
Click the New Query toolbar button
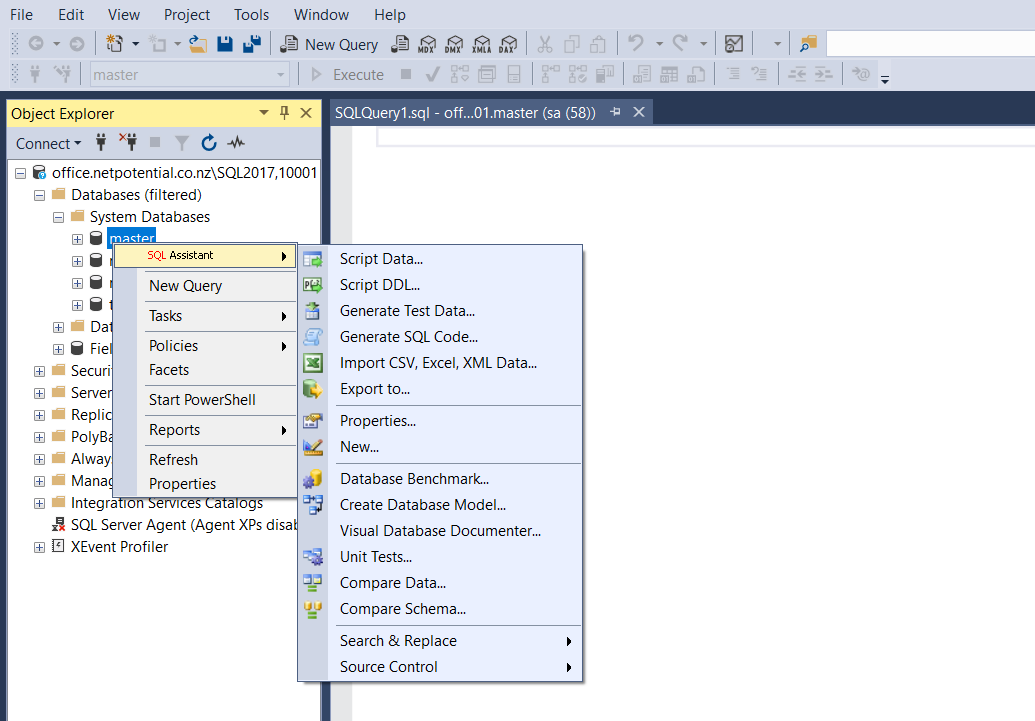click(329, 44)
